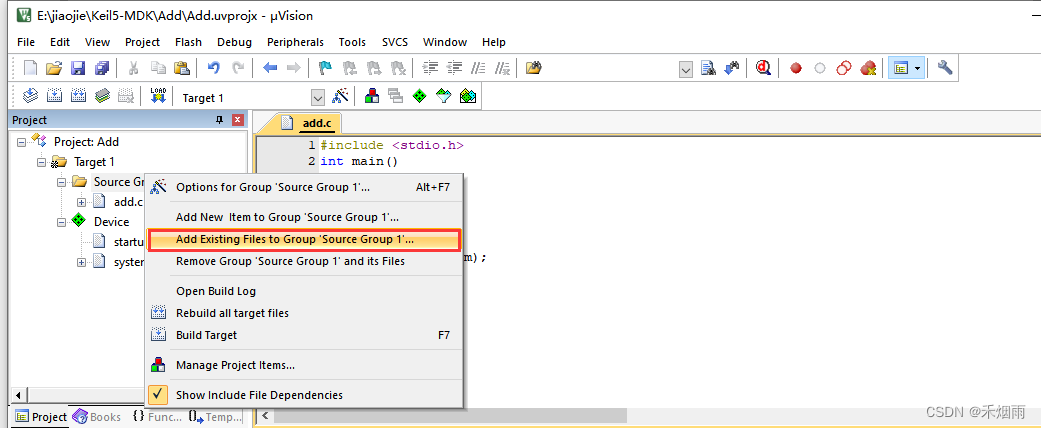
Task: Choose Add Existing Files to Group 'Source Group 1'
Action: 304,240
